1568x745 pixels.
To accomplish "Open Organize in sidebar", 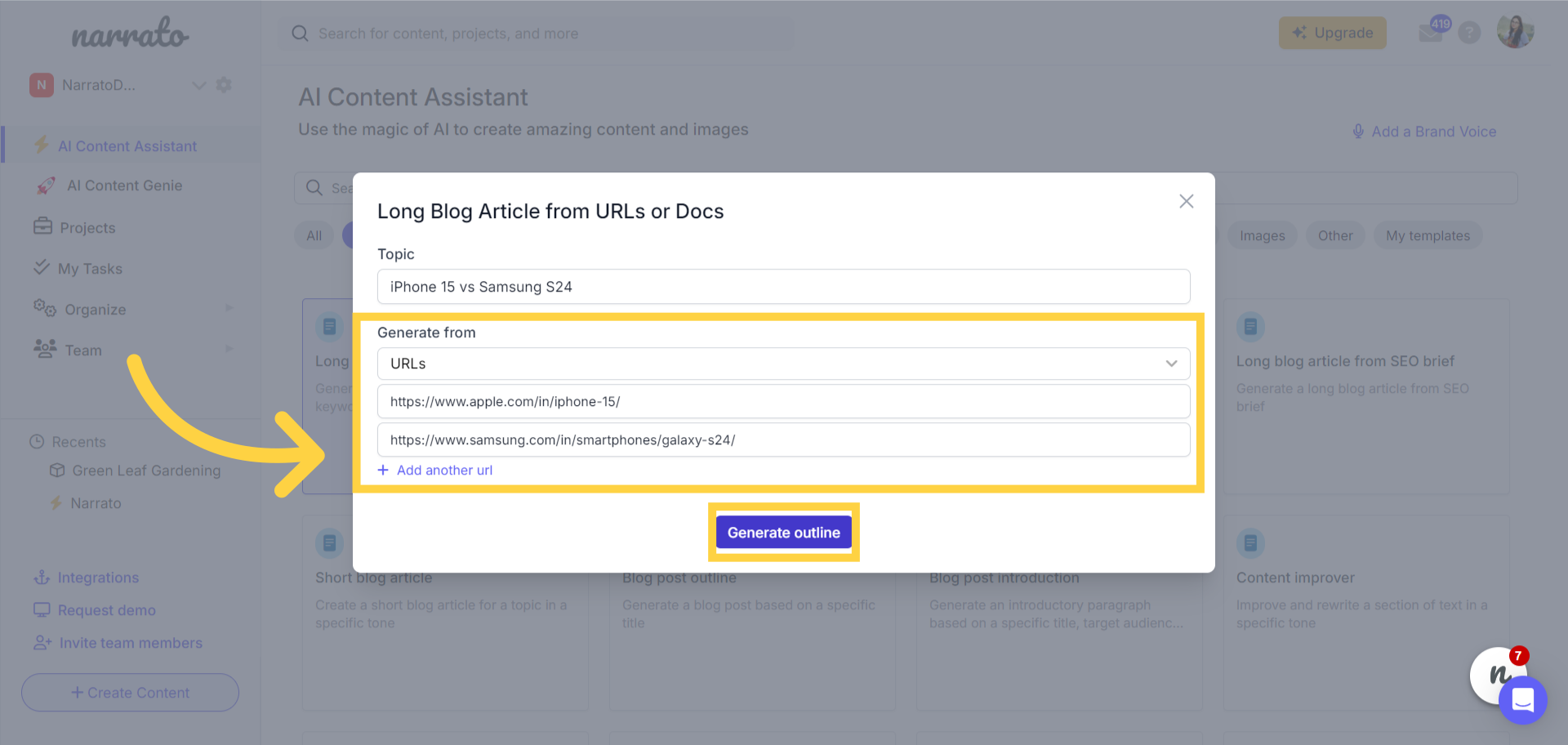I will [x=96, y=310].
